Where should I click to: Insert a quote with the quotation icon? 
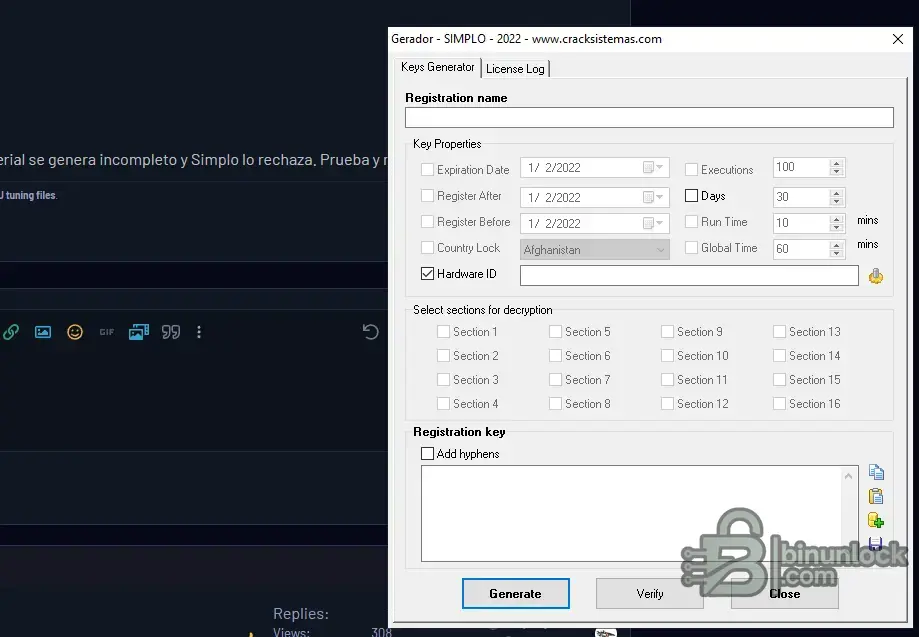tap(171, 332)
